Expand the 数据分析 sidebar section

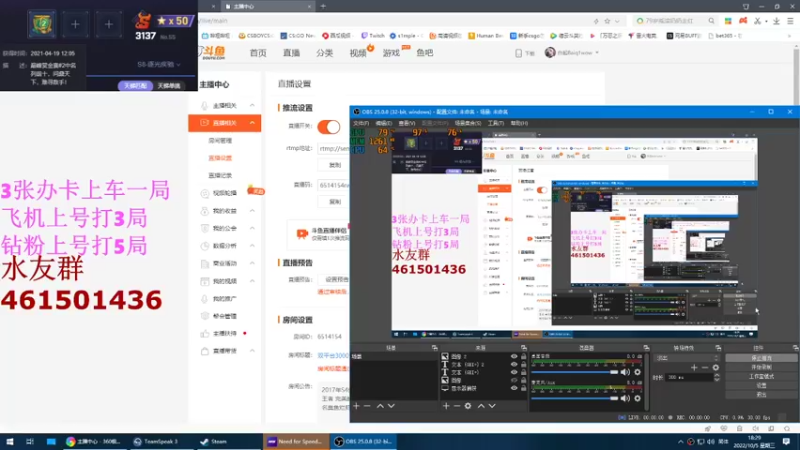[x=252, y=245]
